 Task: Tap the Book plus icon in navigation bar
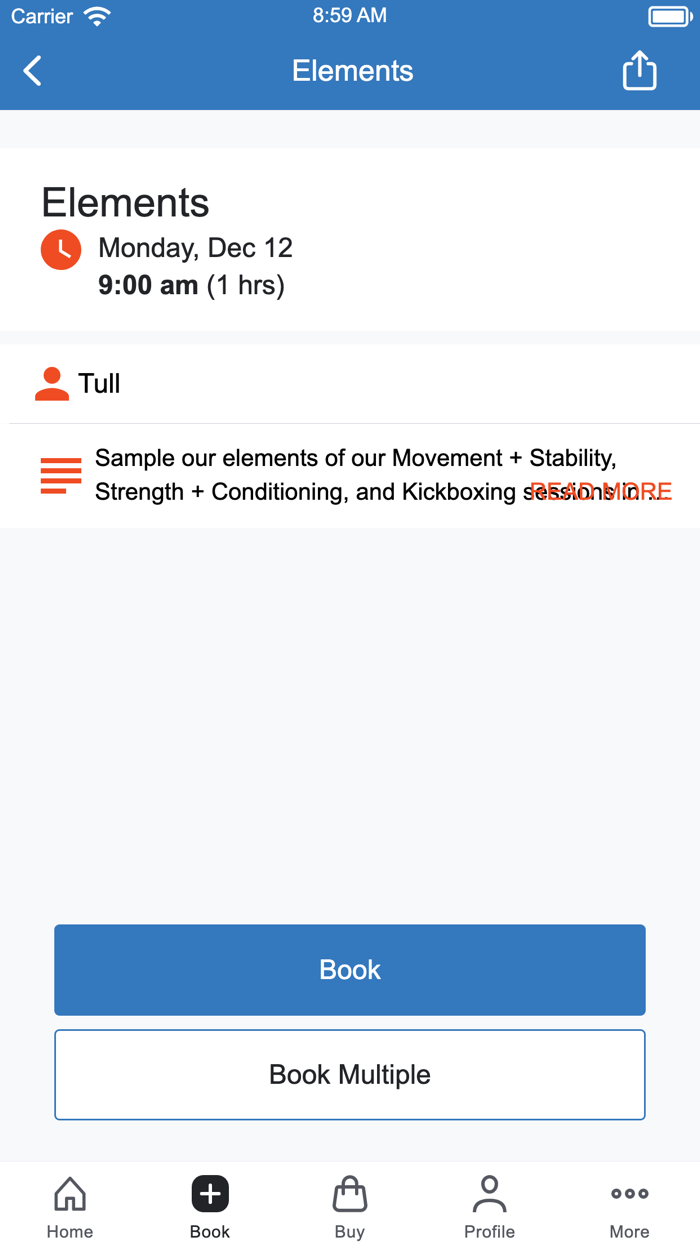209,1192
